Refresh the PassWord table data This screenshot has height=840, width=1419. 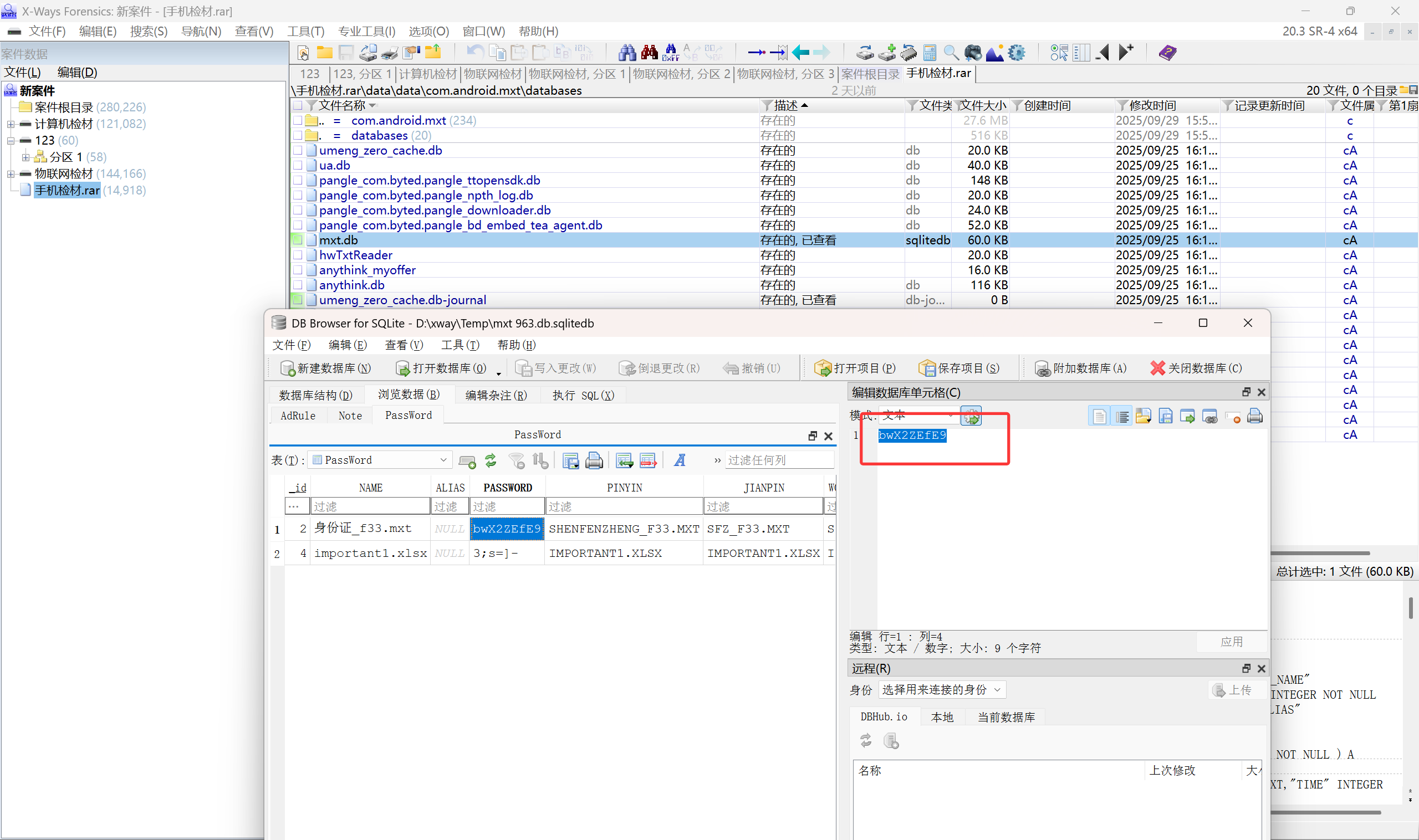tap(491, 461)
